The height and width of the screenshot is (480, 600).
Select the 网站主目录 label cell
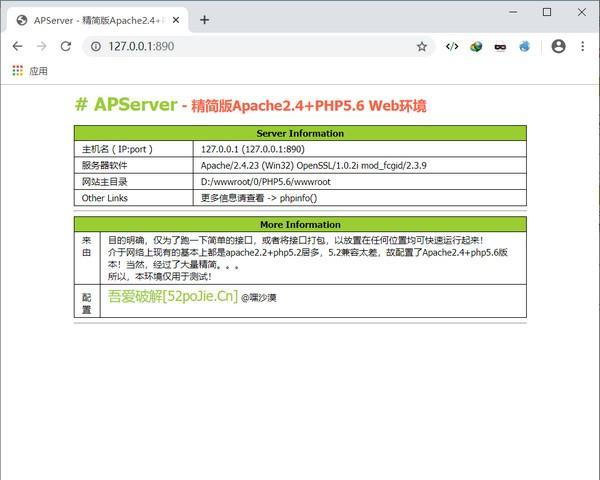pos(134,181)
